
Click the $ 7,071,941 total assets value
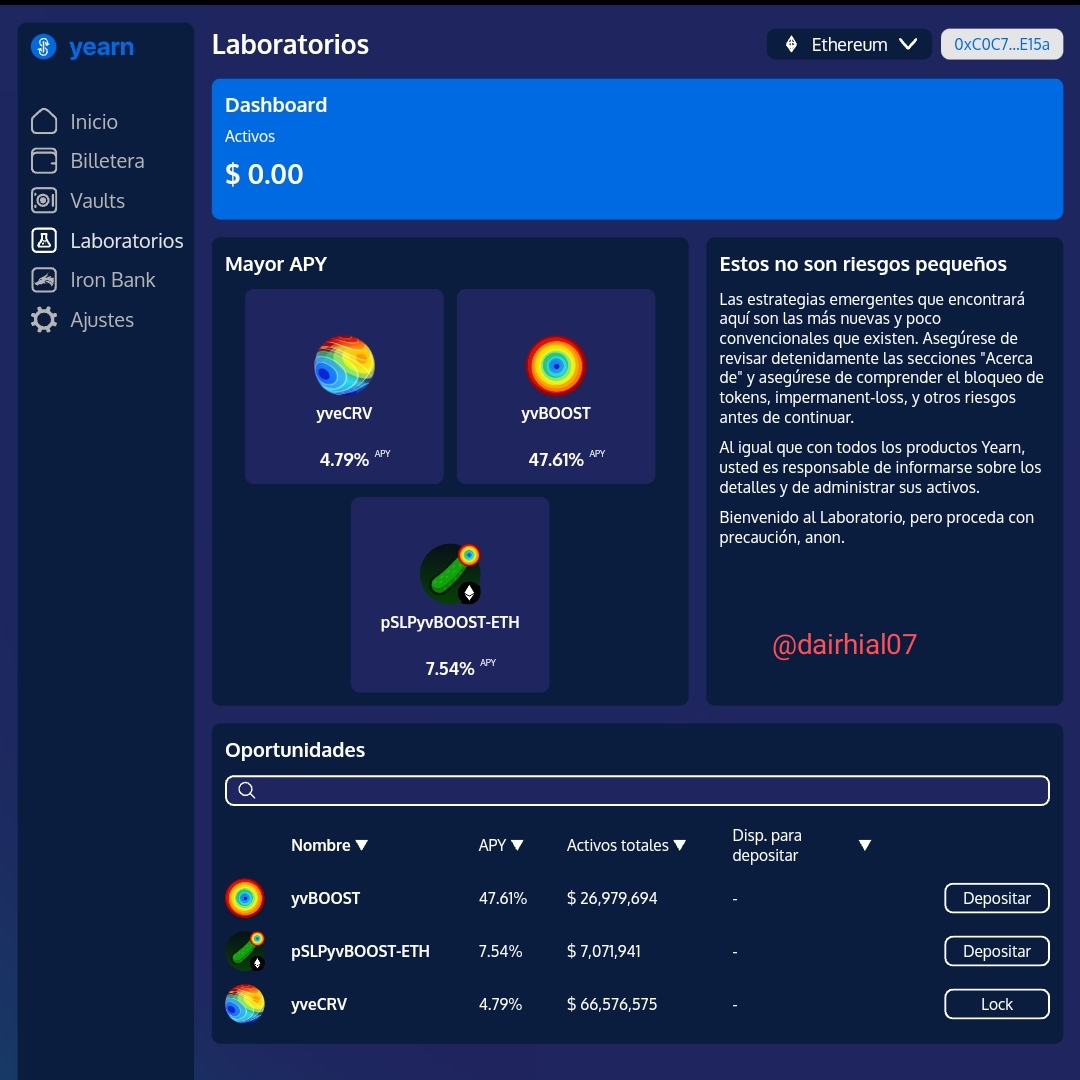(603, 951)
